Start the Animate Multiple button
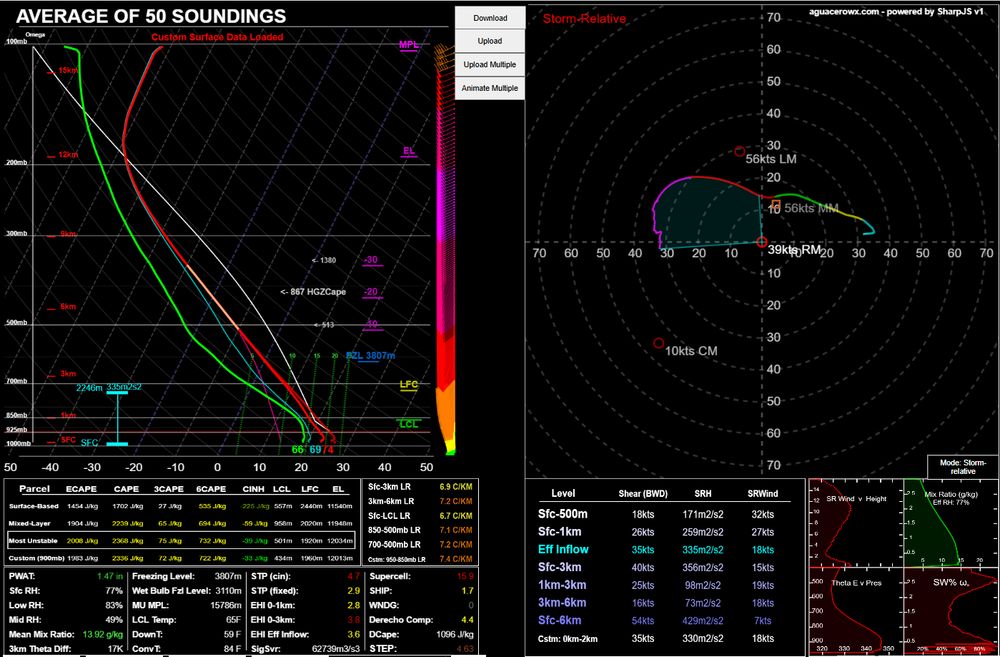Viewport: 1000px width, 657px height. (490, 88)
